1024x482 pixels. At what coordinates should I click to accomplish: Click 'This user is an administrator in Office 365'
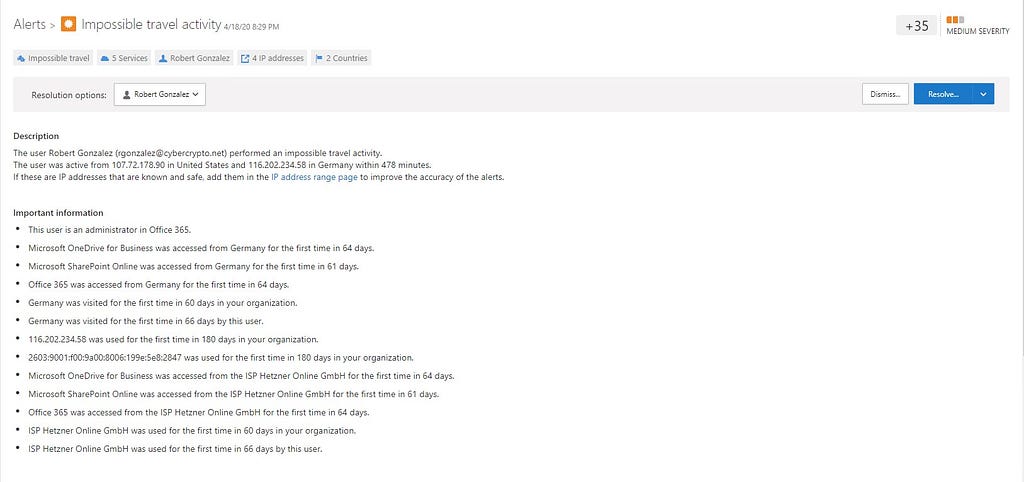tap(109, 230)
